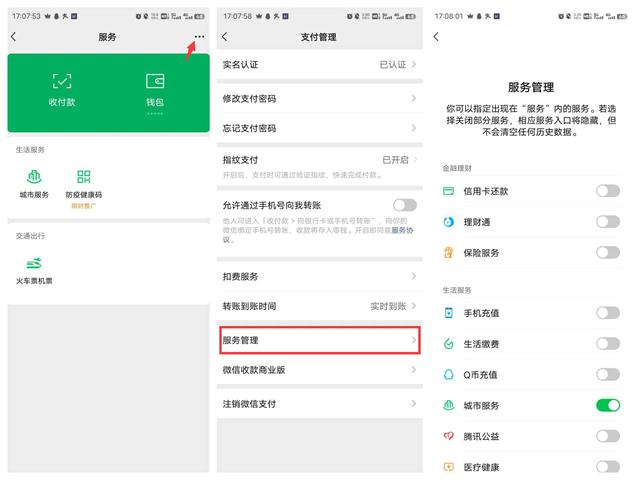The width and height of the screenshot is (640, 480).
Task: Tap the 微信收款商业版 label
Action: click(x=253, y=370)
